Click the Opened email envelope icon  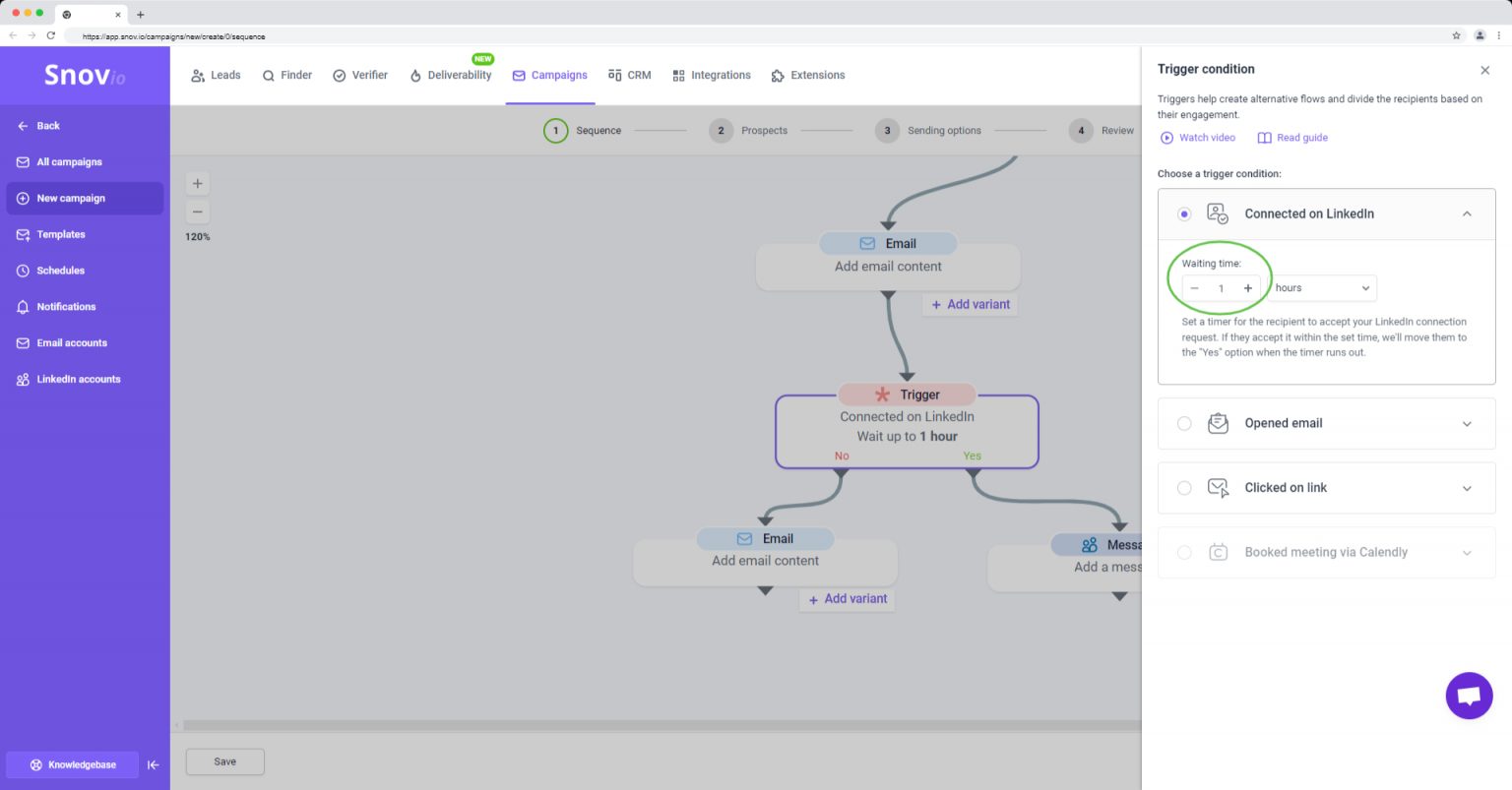(1218, 423)
